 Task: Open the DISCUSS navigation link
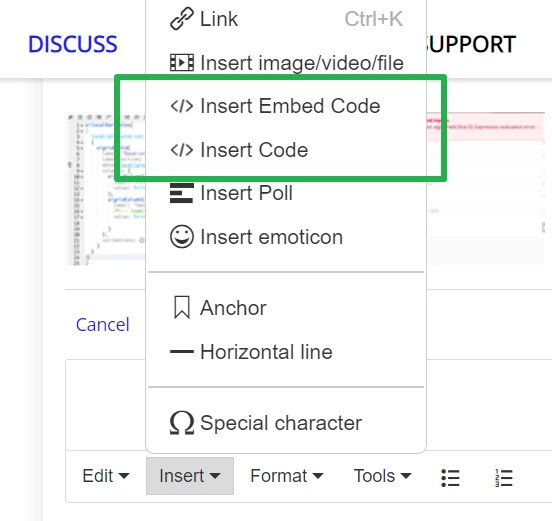tap(73, 44)
